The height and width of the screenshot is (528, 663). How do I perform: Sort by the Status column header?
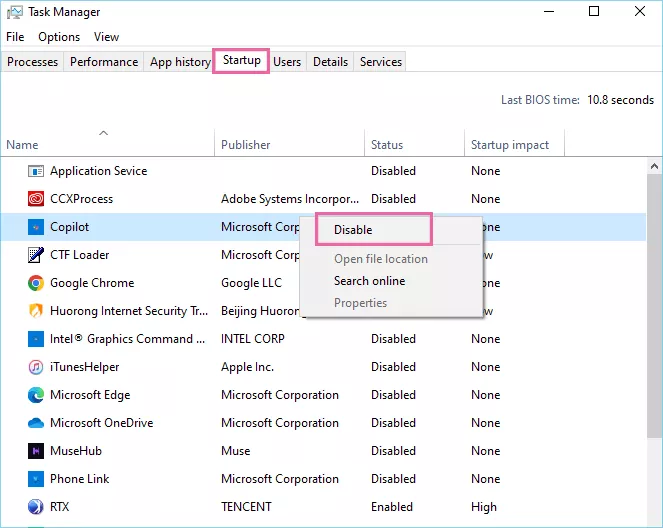tap(414, 145)
